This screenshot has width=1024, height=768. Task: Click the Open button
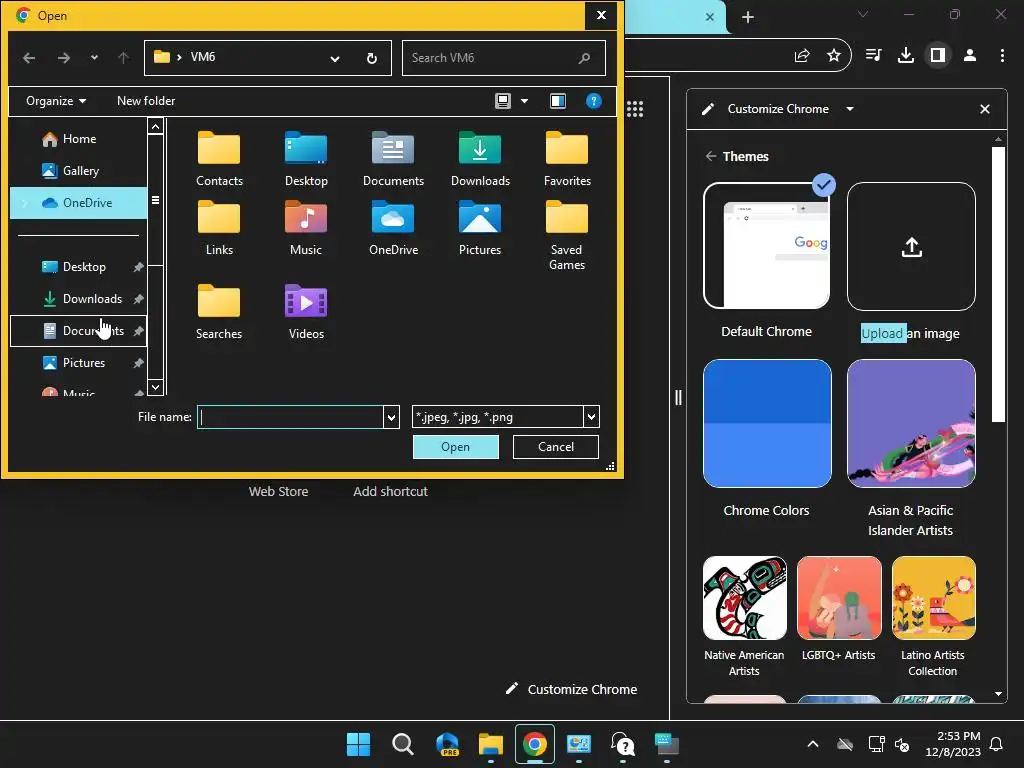(455, 447)
